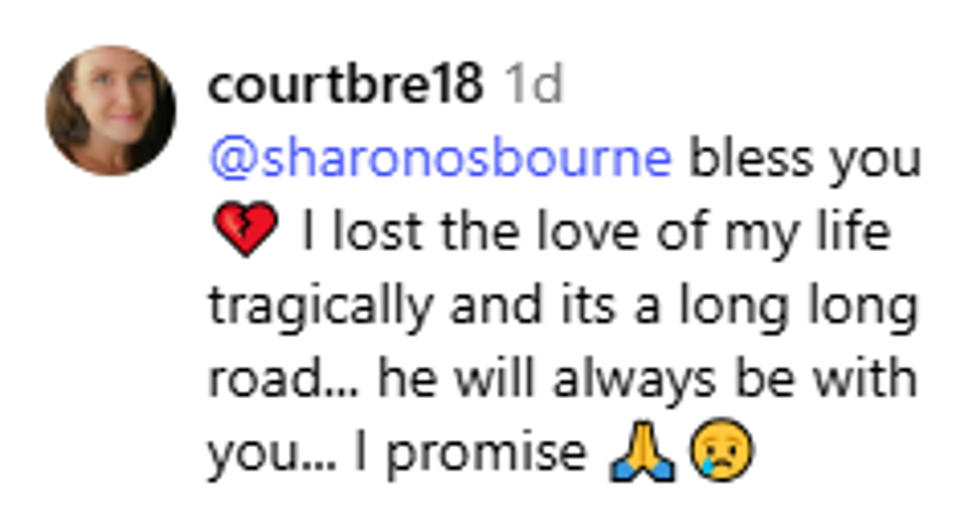Click the word 'tragically' in the comment

[321, 307]
